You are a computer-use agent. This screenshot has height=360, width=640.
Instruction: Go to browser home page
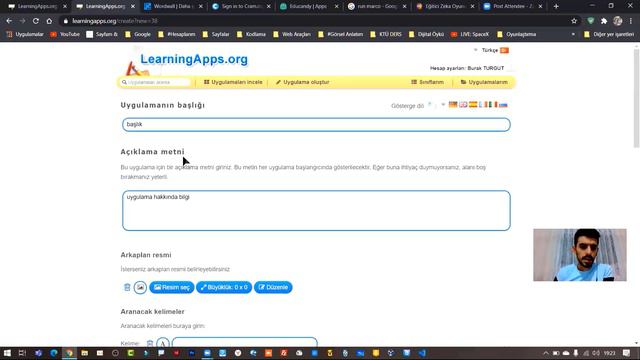pyautogui.click(x=49, y=21)
